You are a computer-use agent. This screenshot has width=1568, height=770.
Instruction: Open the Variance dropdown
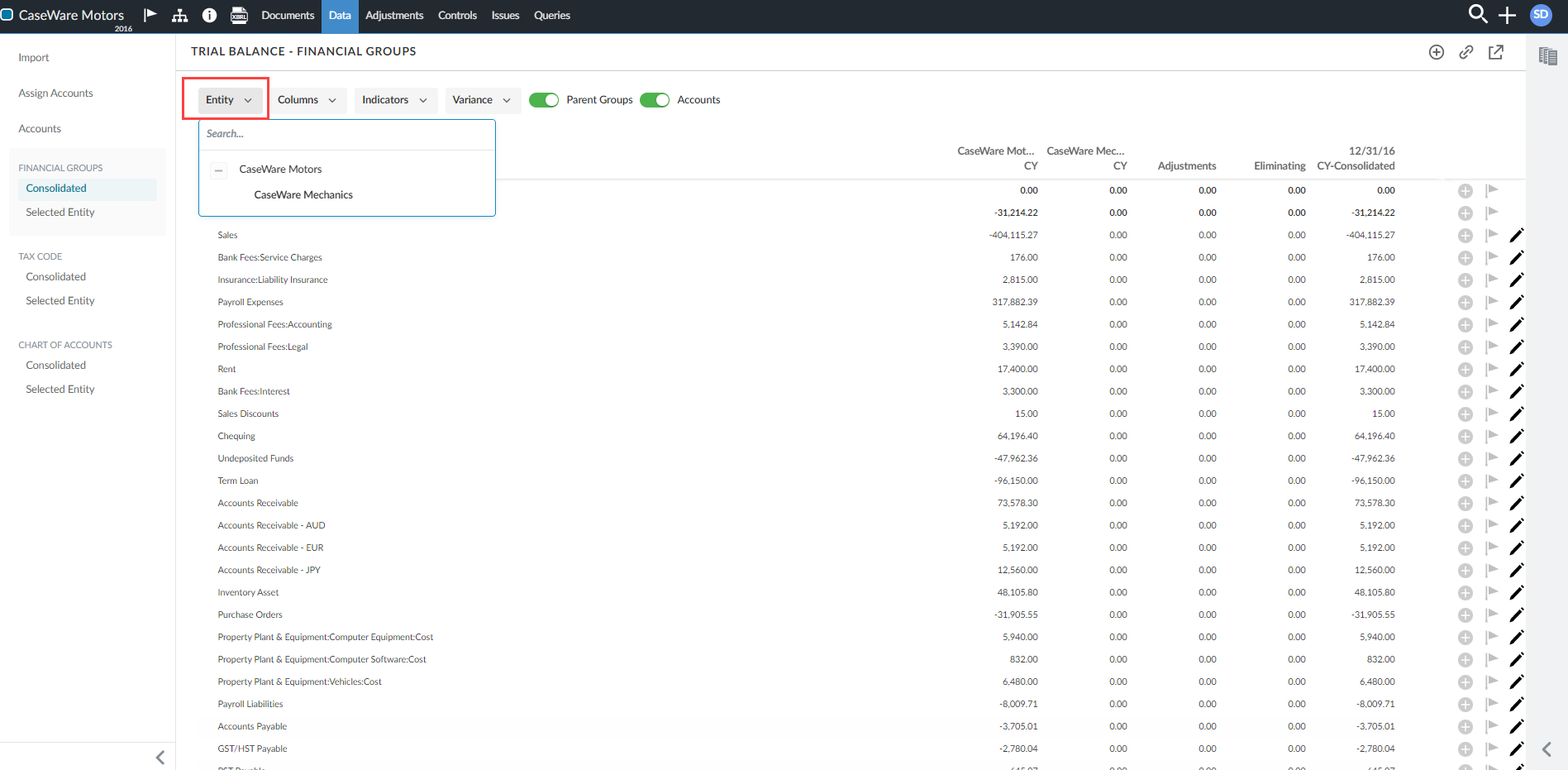coord(483,100)
